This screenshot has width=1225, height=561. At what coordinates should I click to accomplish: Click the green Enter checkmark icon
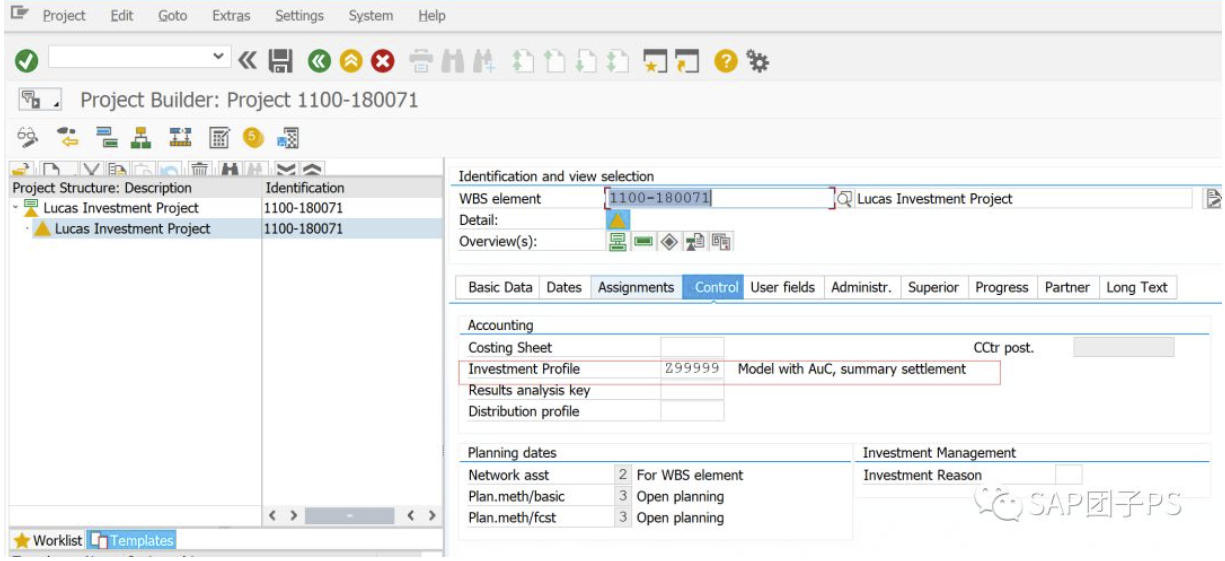coord(27,62)
